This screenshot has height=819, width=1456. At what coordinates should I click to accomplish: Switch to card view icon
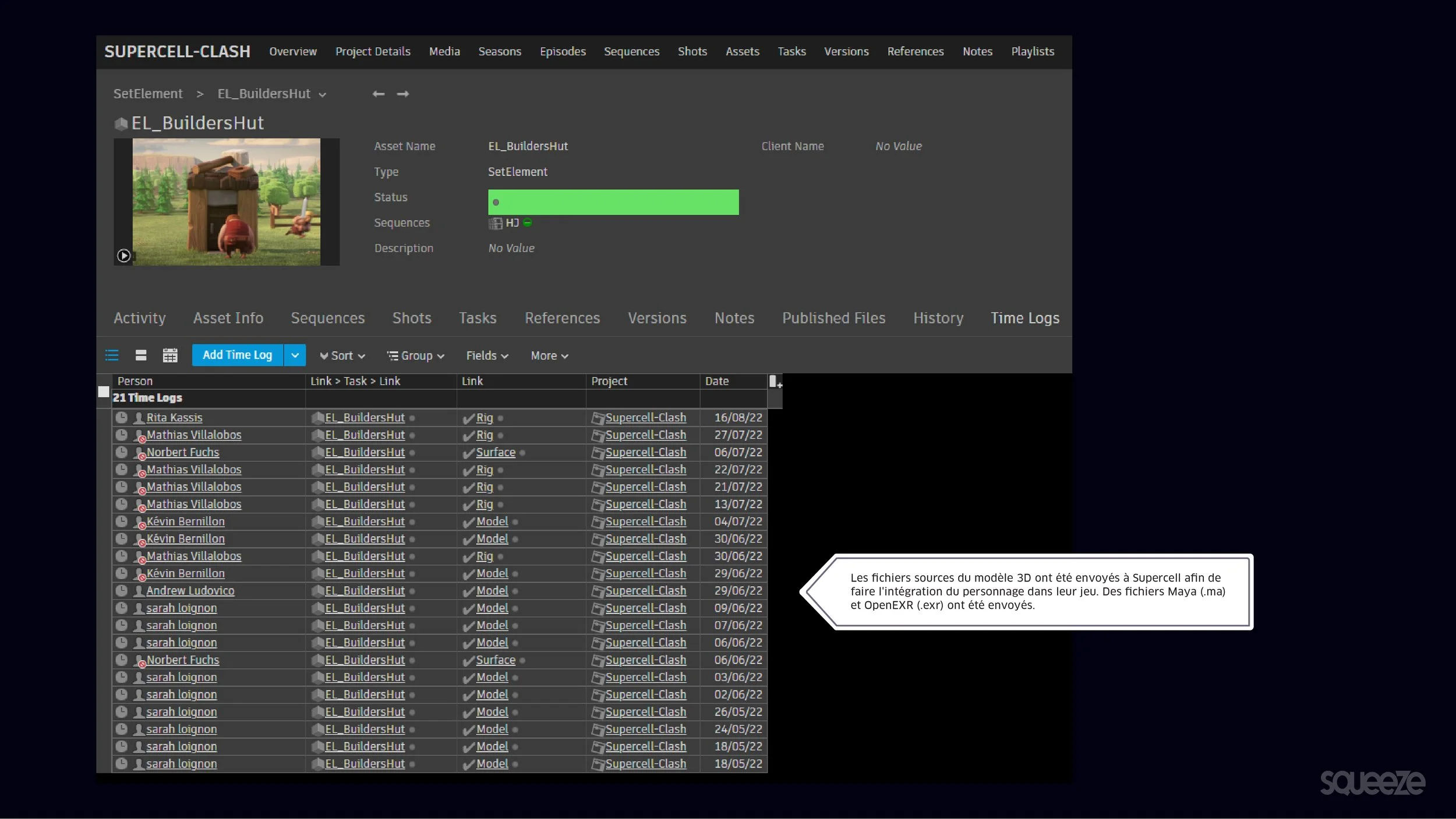pos(141,355)
